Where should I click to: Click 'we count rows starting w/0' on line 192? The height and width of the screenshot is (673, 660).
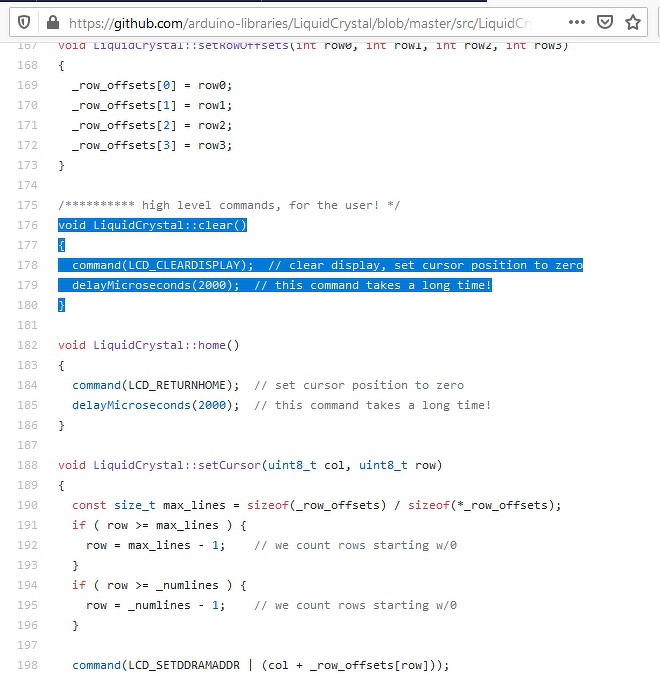[x=366, y=545]
